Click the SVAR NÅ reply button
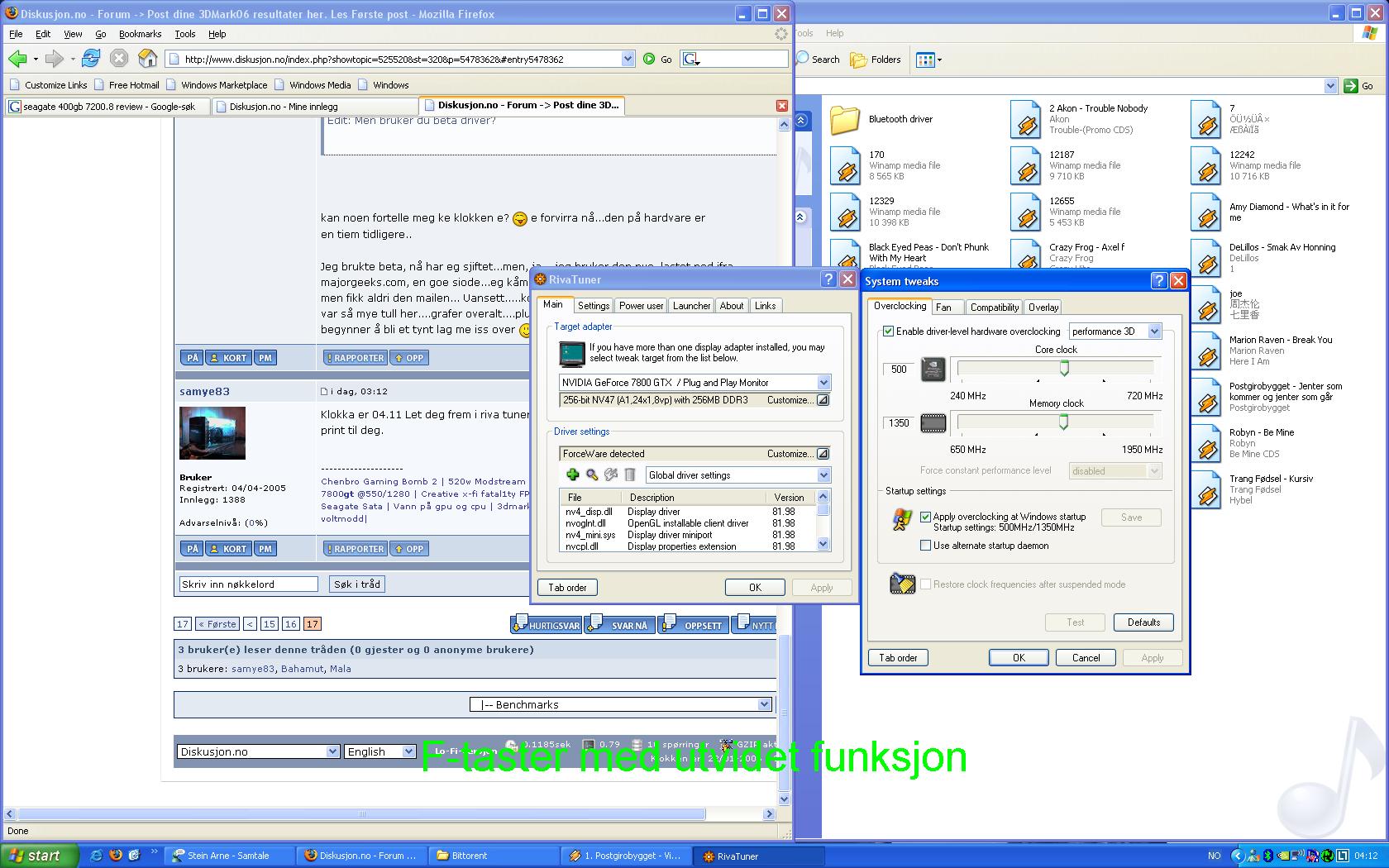 [x=621, y=624]
